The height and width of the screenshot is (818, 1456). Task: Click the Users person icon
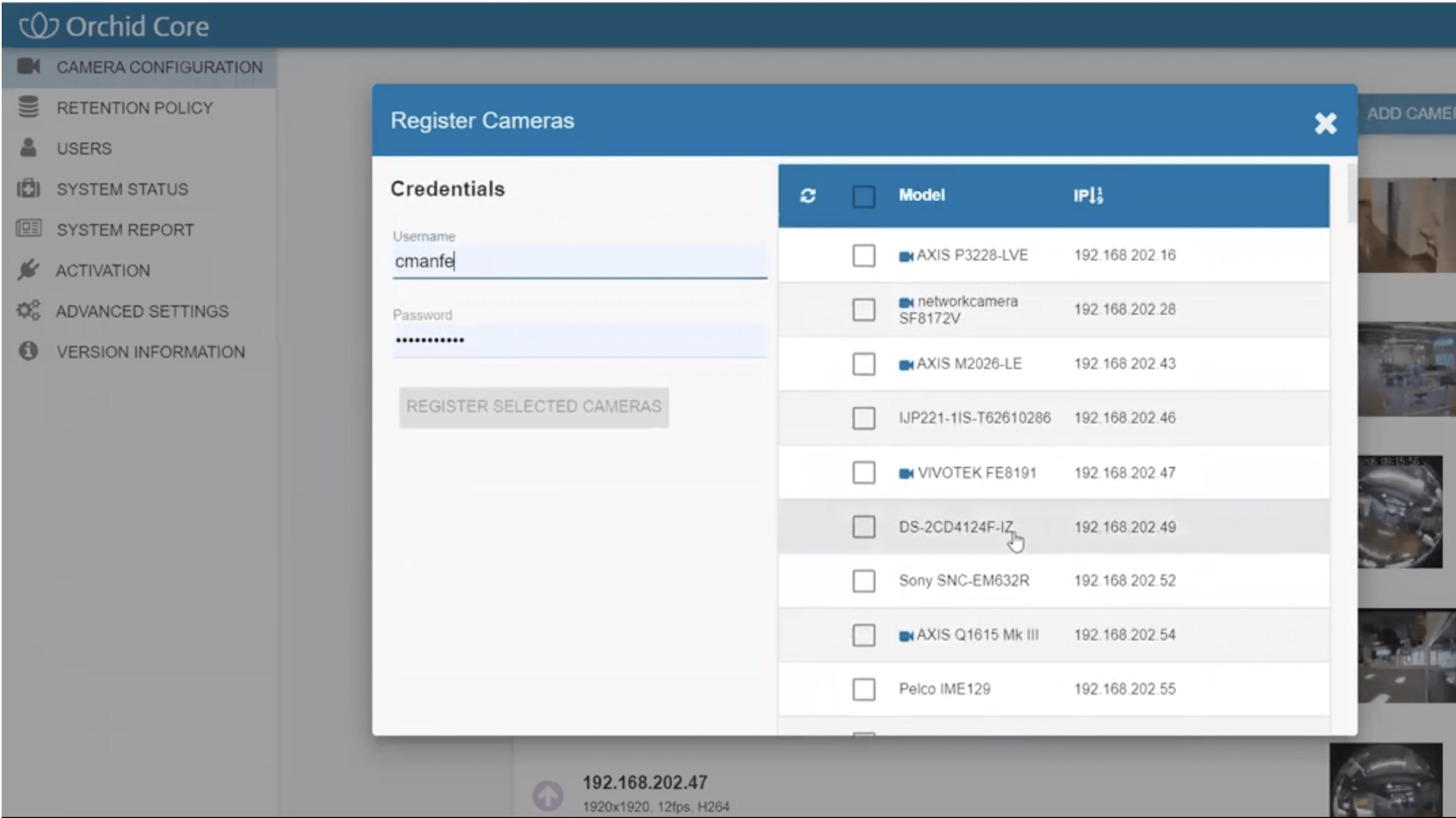(28, 147)
